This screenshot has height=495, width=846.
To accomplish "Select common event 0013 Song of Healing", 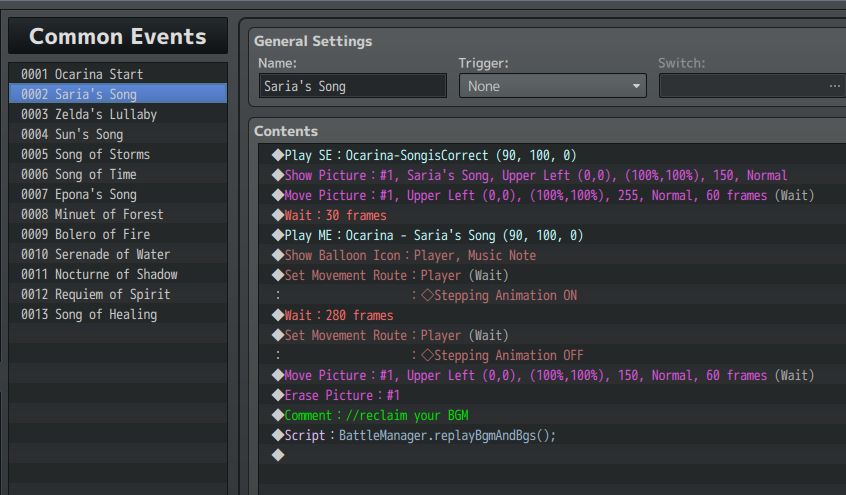I will coord(118,314).
